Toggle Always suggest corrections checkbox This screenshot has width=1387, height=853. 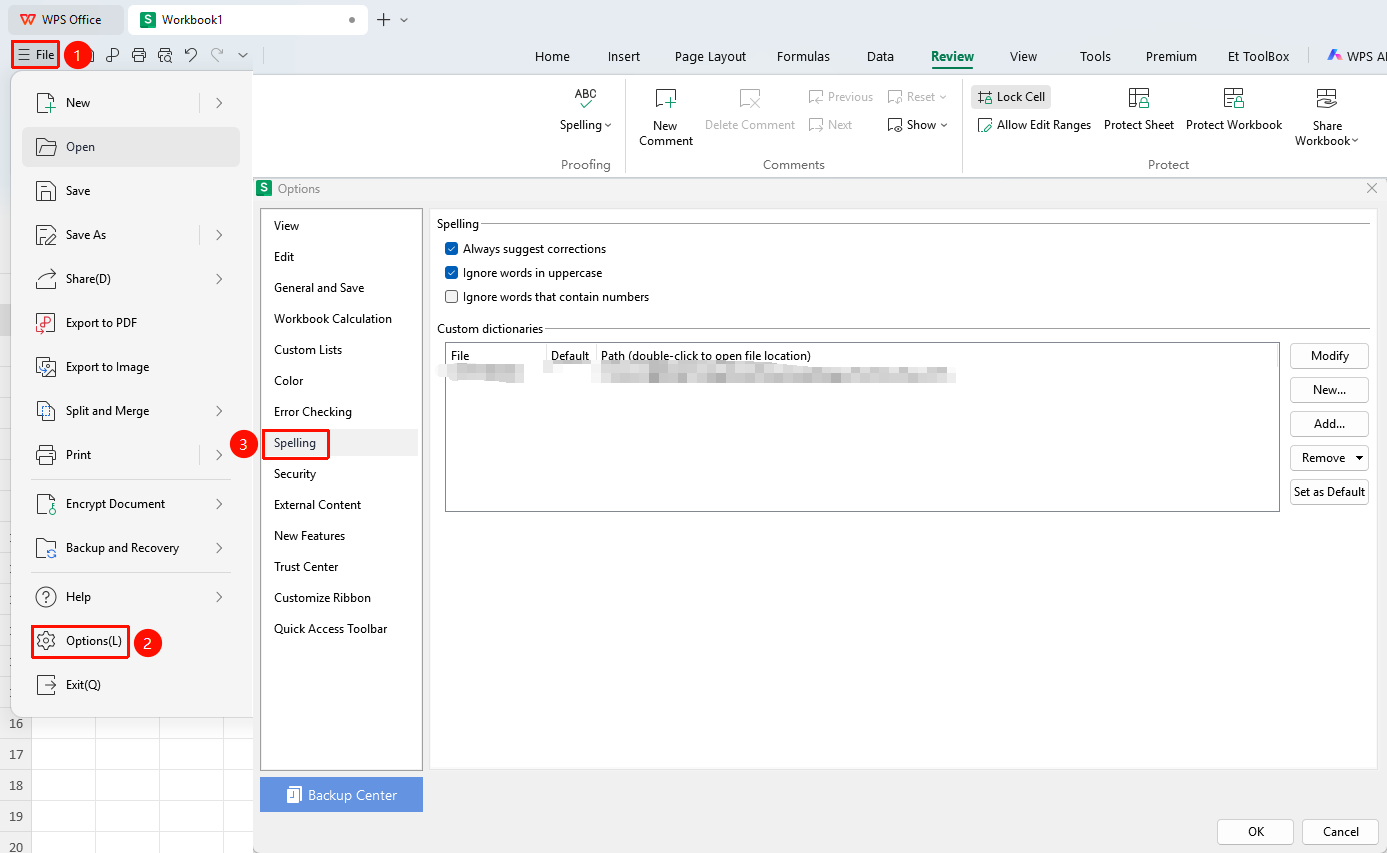coord(452,249)
